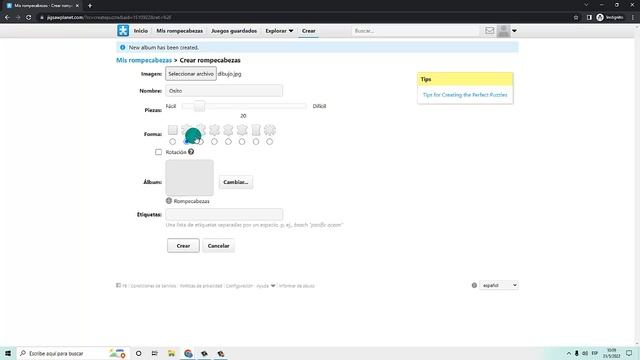Click the globe icon beside language selector

click(x=474, y=285)
